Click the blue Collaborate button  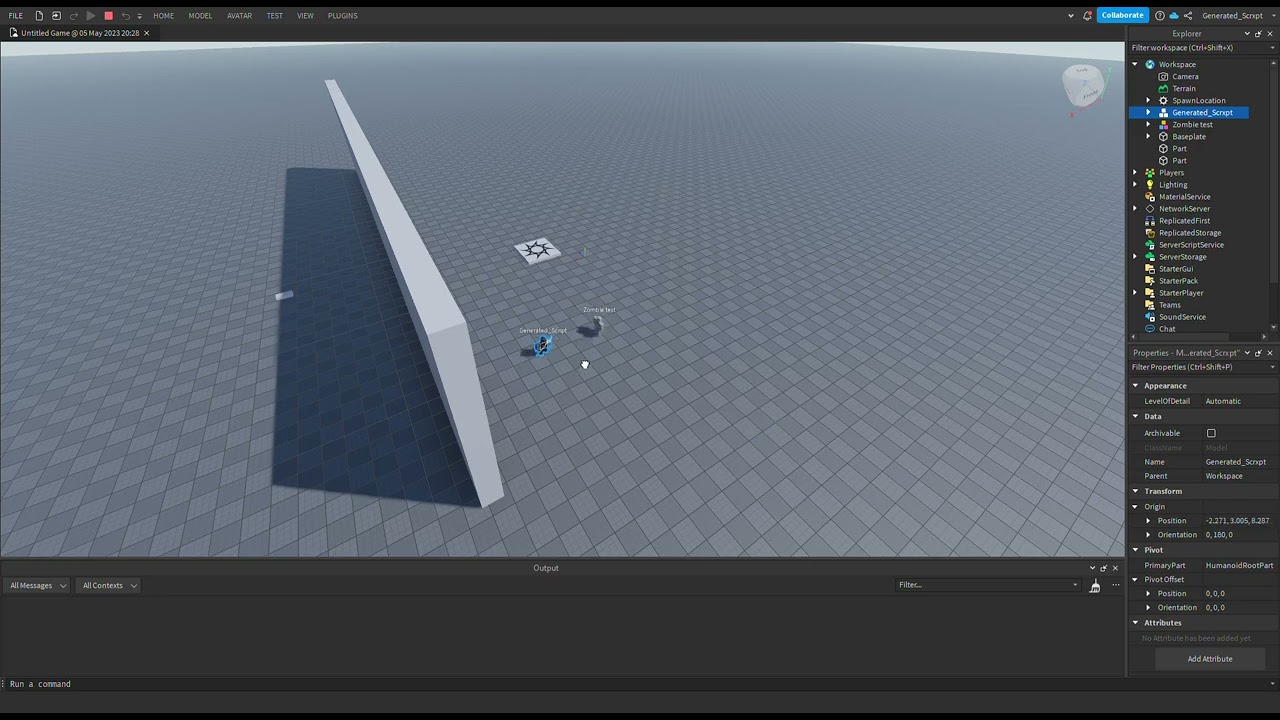pos(1122,15)
